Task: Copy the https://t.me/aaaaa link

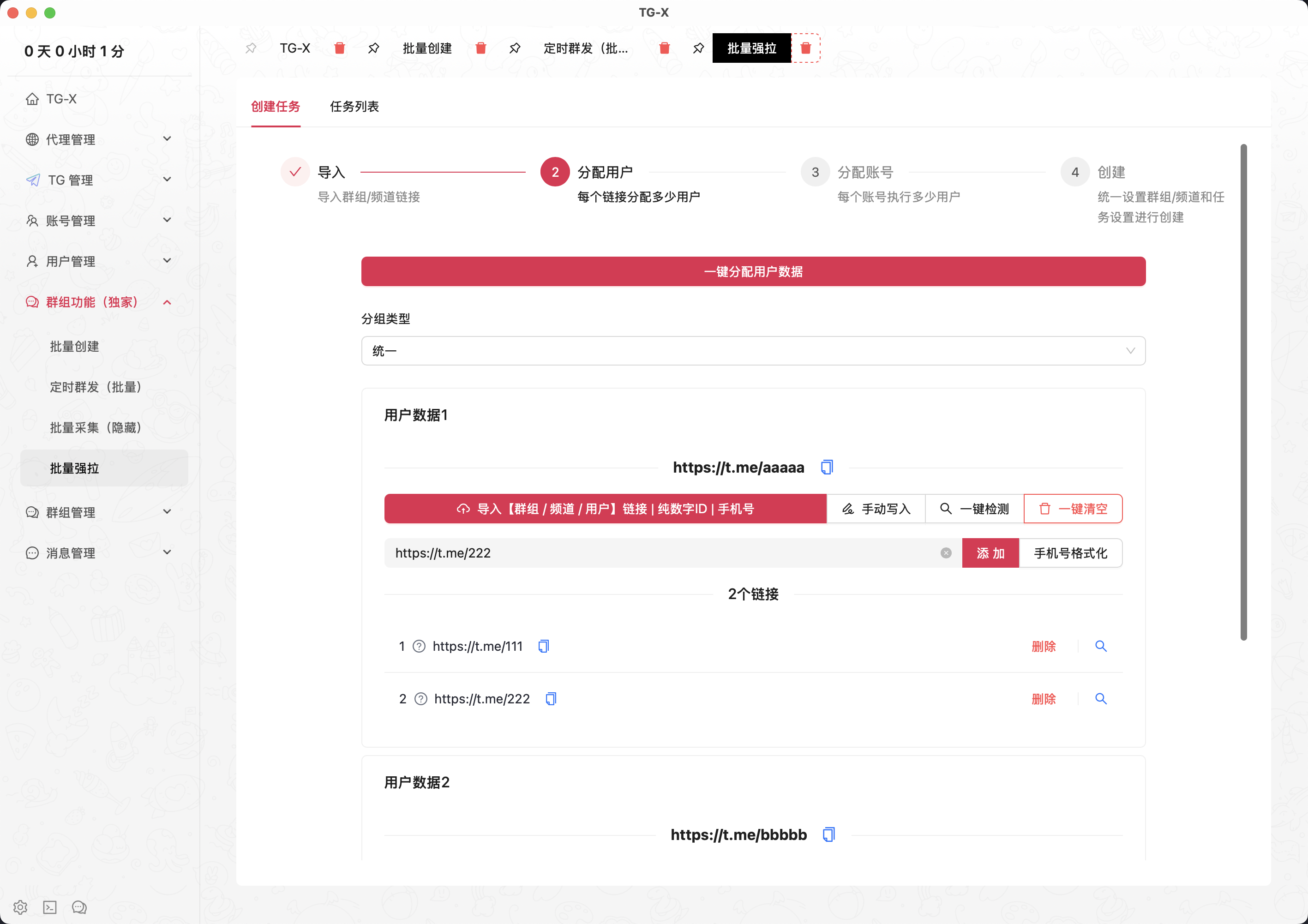Action: 827,467
